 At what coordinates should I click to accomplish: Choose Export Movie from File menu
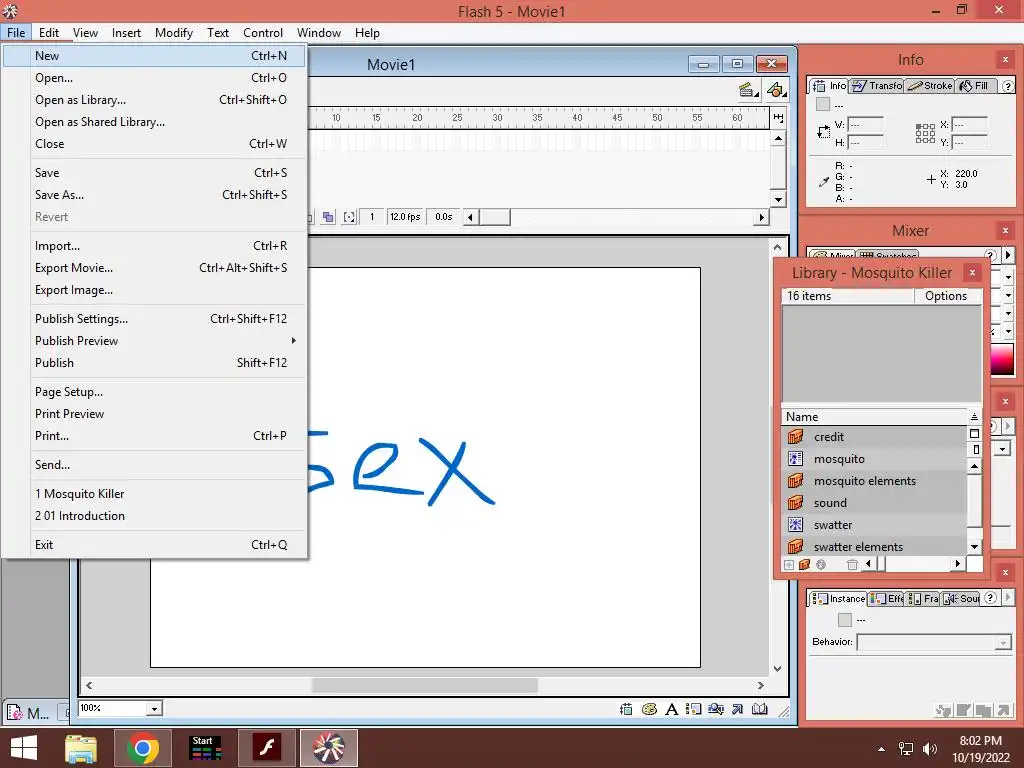154,268
